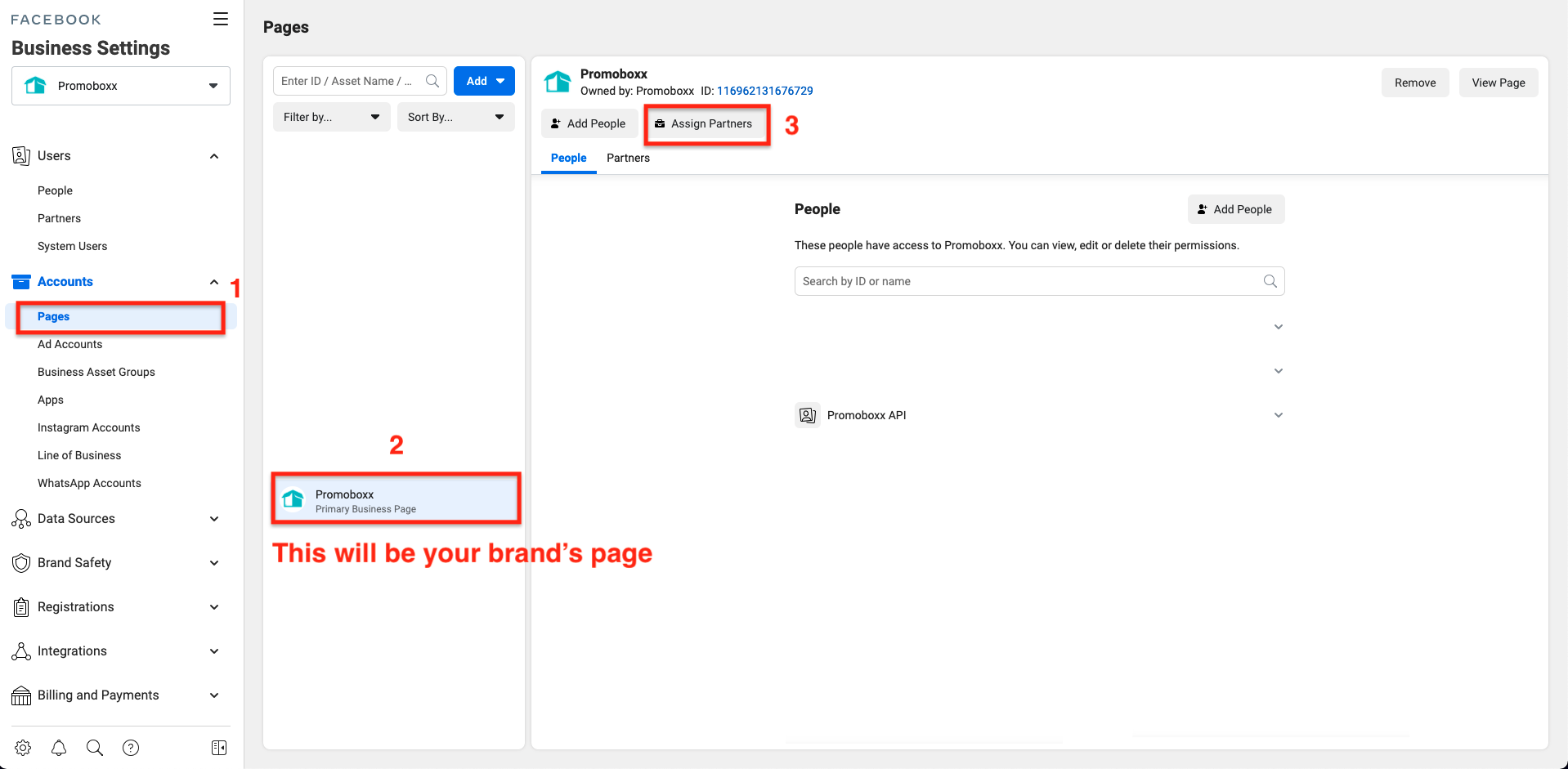1568x769 pixels.
Task: Click the Billing and Payments icon
Action: pos(21,695)
